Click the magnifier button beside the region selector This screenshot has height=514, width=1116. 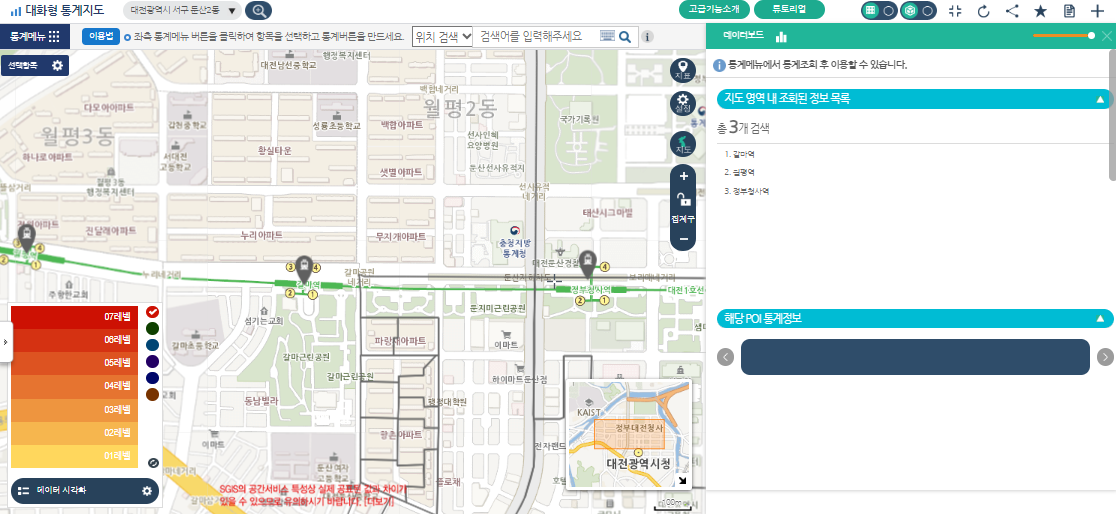[258, 11]
